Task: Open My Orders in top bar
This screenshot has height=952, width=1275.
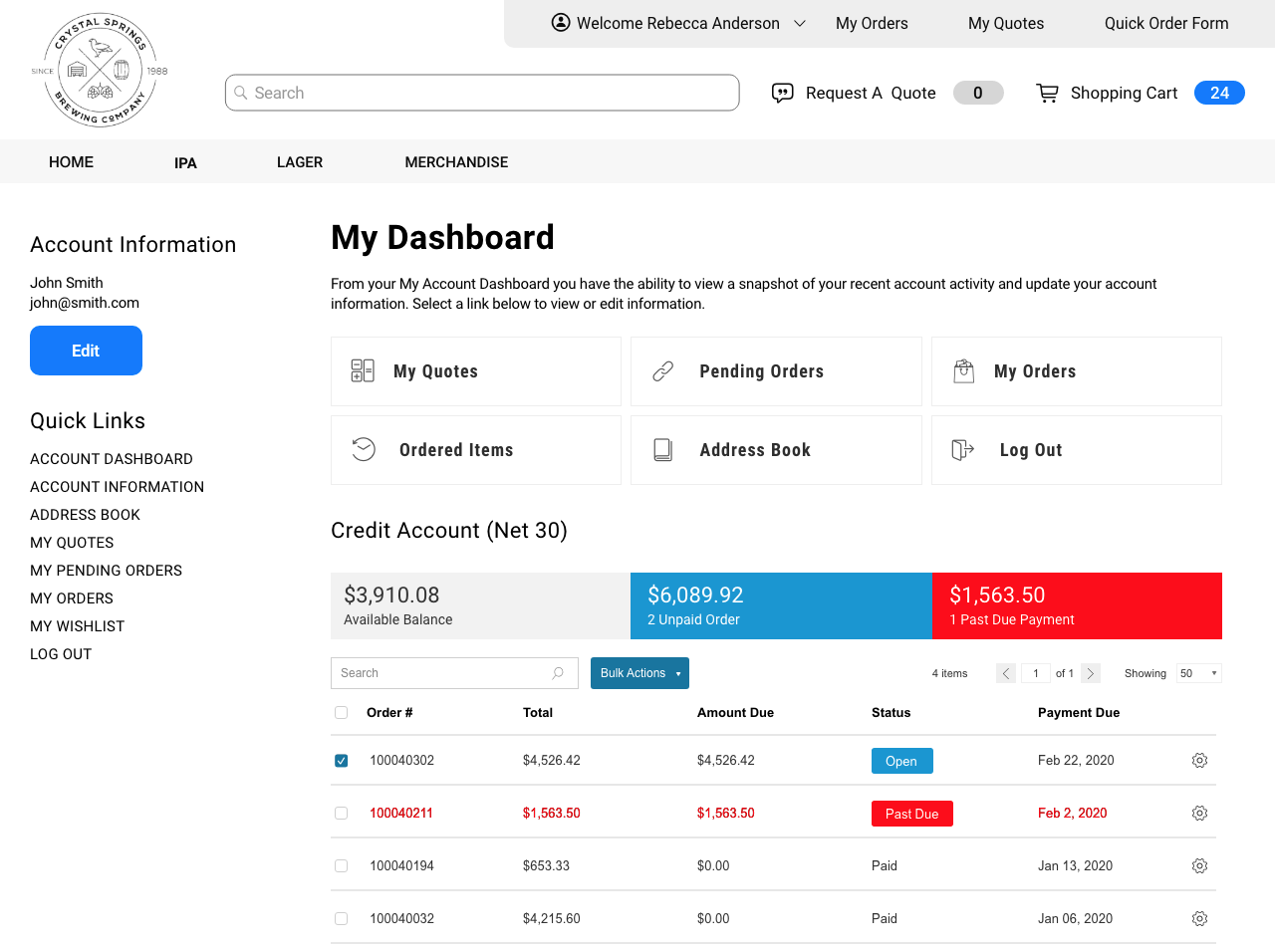Action: (x=872, y=23)
